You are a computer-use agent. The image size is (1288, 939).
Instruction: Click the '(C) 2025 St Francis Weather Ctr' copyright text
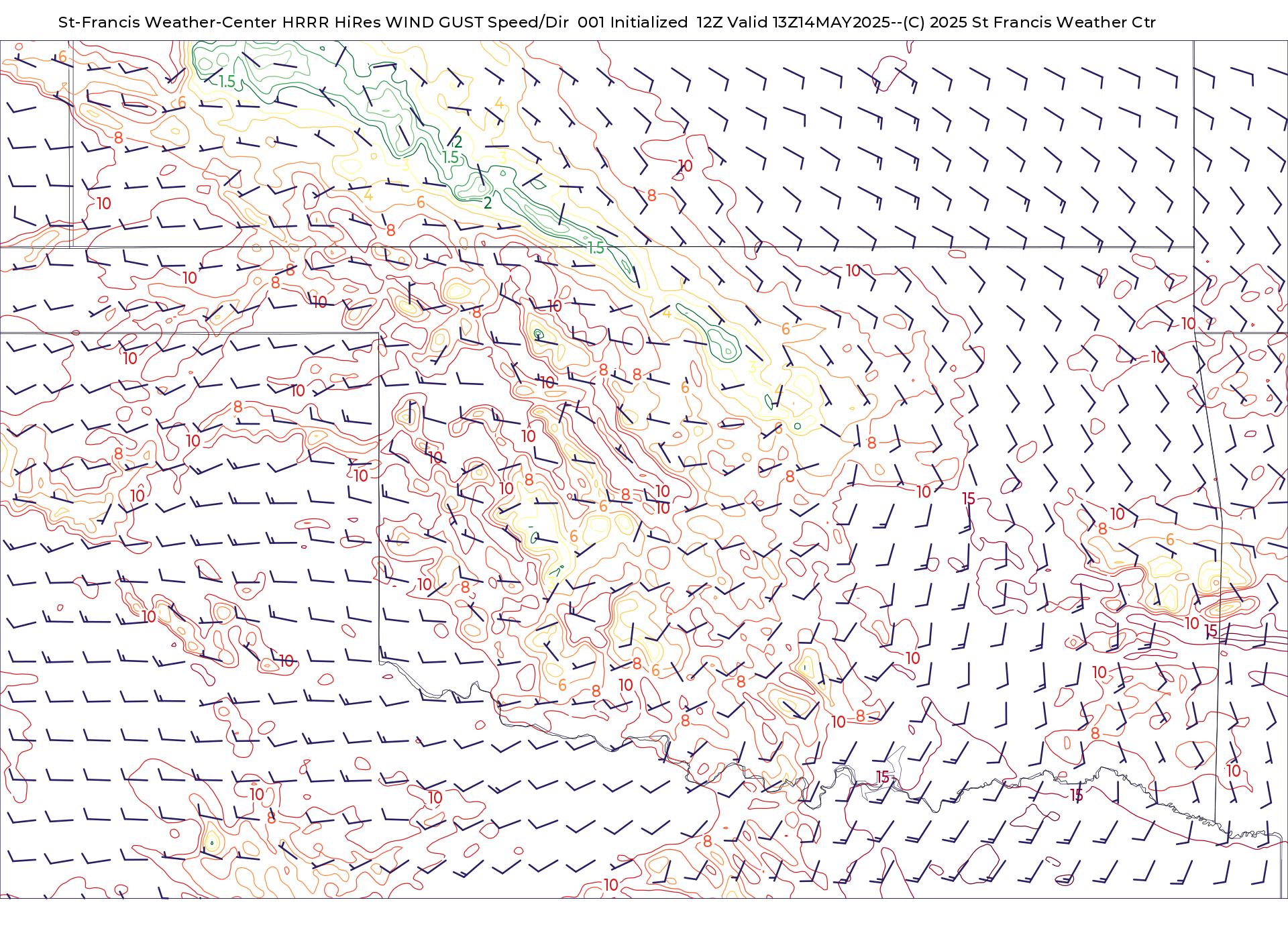(x=1030, y=22)
